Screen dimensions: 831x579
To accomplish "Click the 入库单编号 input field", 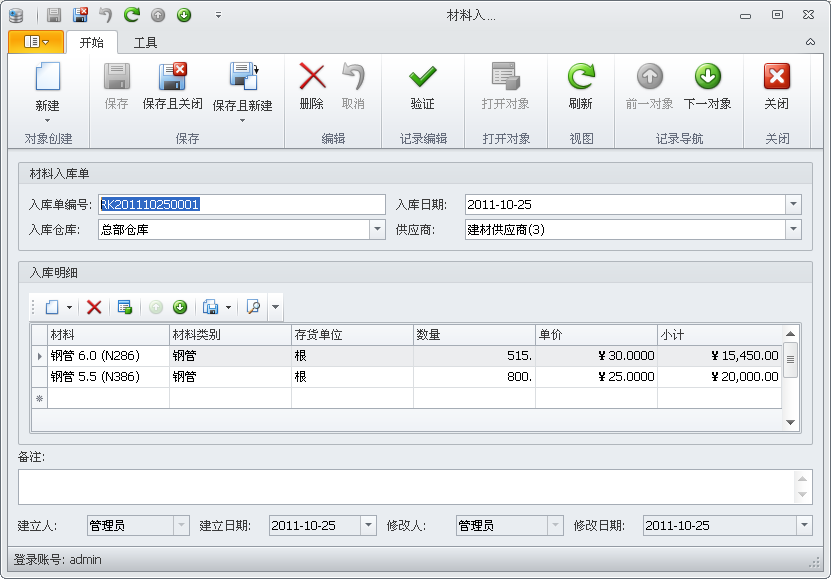I will point(242,204).
